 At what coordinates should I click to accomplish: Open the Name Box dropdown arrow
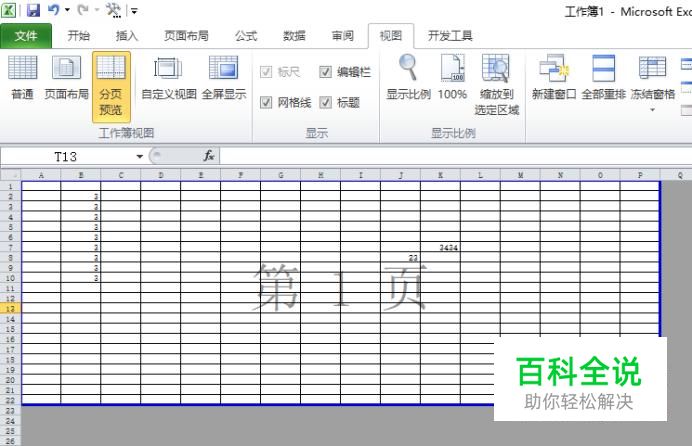coord(139,157)
